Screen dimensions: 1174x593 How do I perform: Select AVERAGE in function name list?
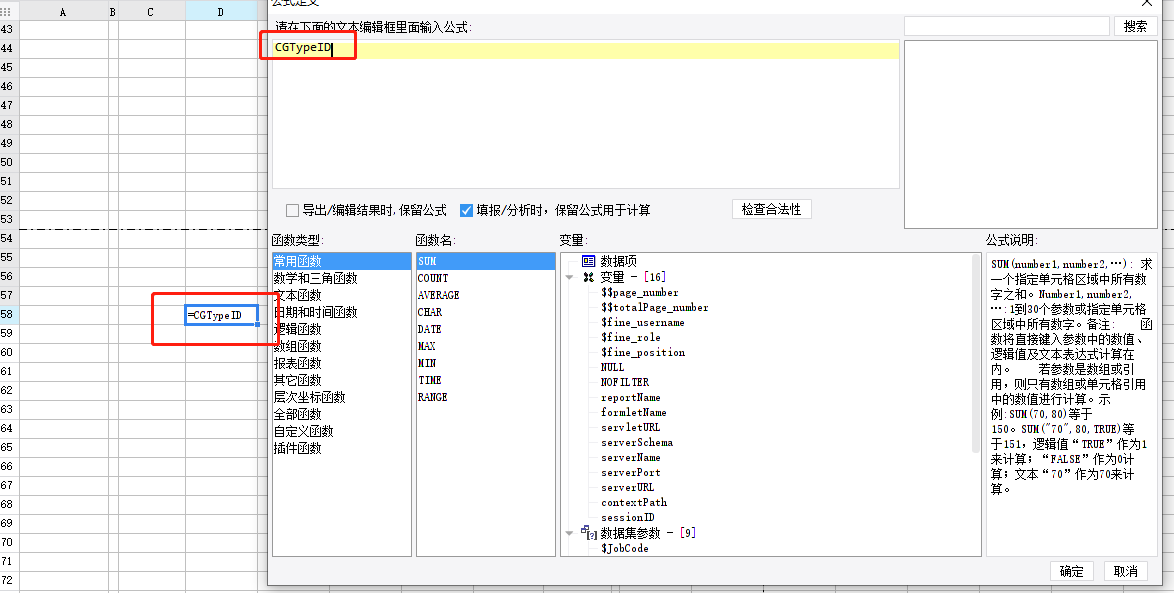click(486, 295)
